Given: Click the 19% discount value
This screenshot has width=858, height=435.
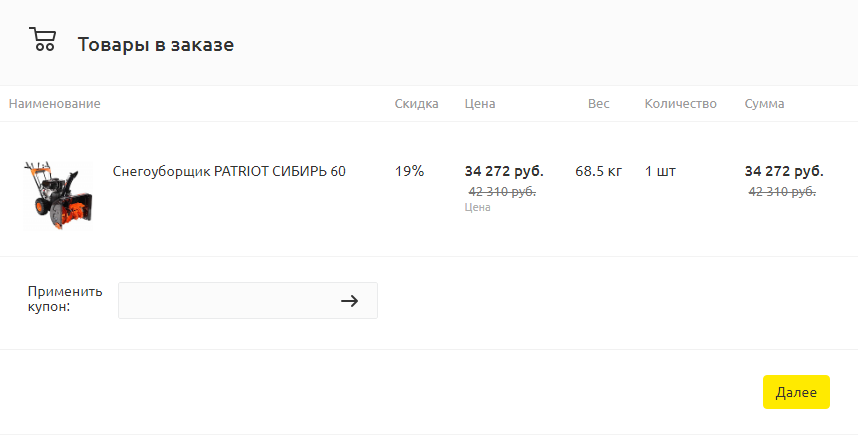Looking at the screenshot, I should (x=409, y=171).
